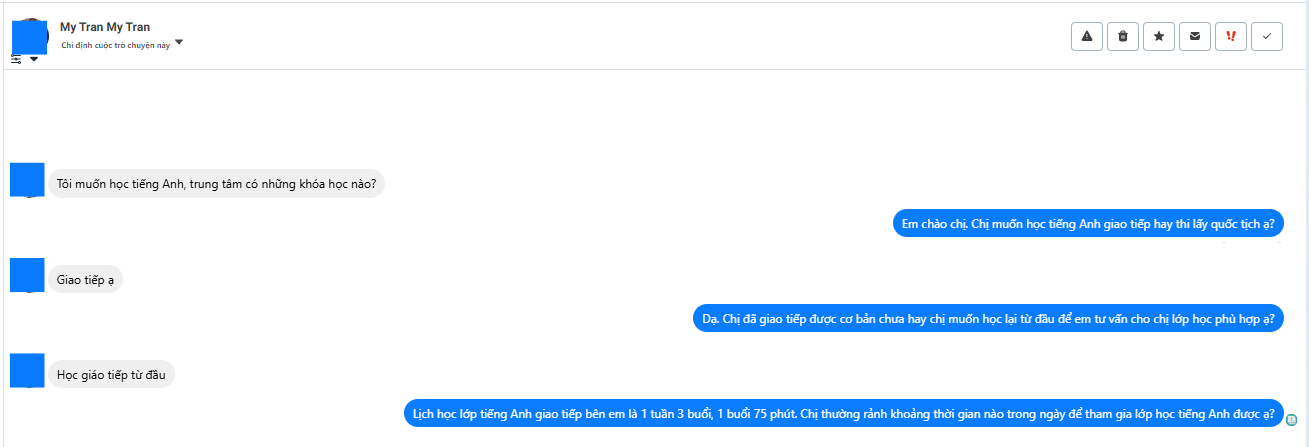Click sender avatar beside 'Giao tiếp ạ'
1309x447 pixels.
coord(27,275)
